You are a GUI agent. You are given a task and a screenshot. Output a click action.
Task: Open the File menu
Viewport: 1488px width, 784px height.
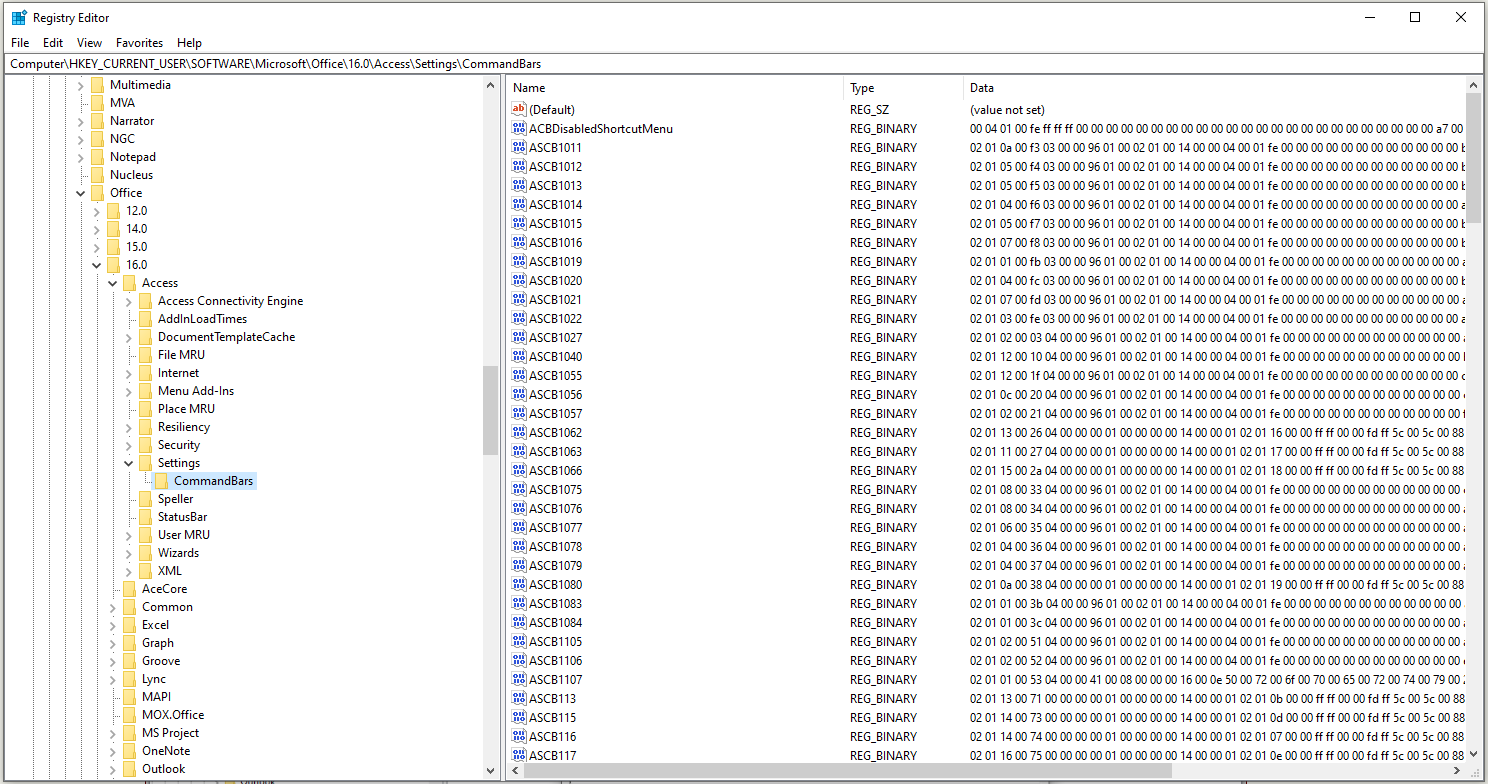[20, 43]
